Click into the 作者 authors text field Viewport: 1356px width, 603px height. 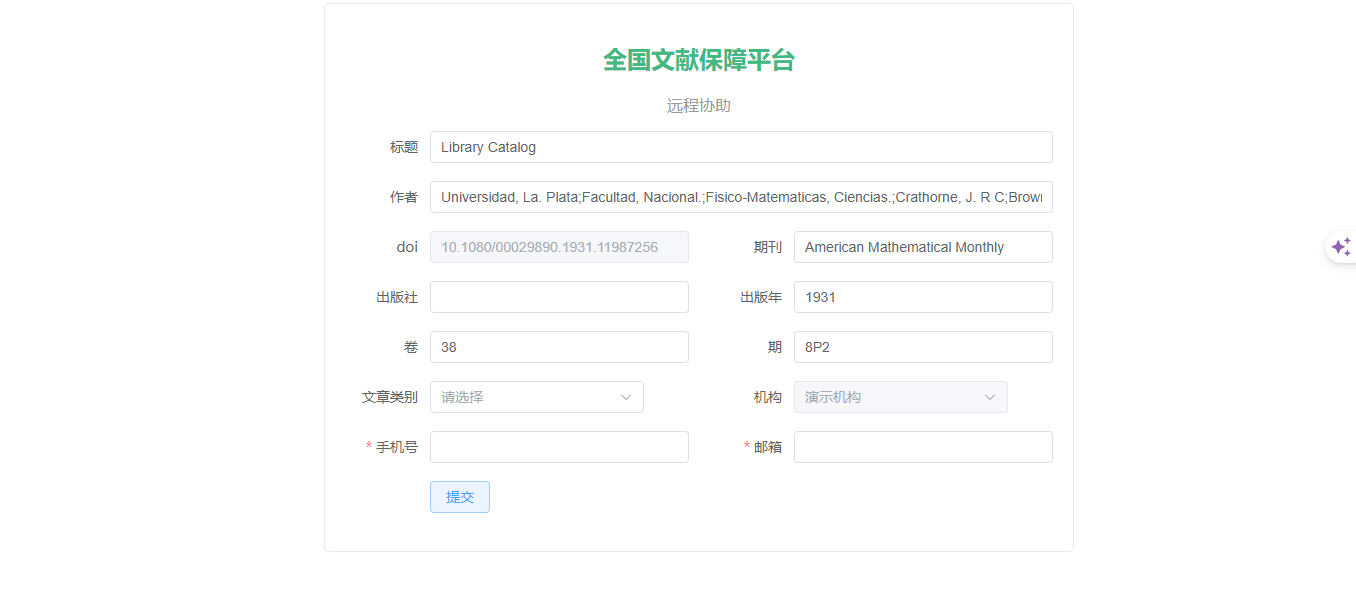(x=740, y=197)
